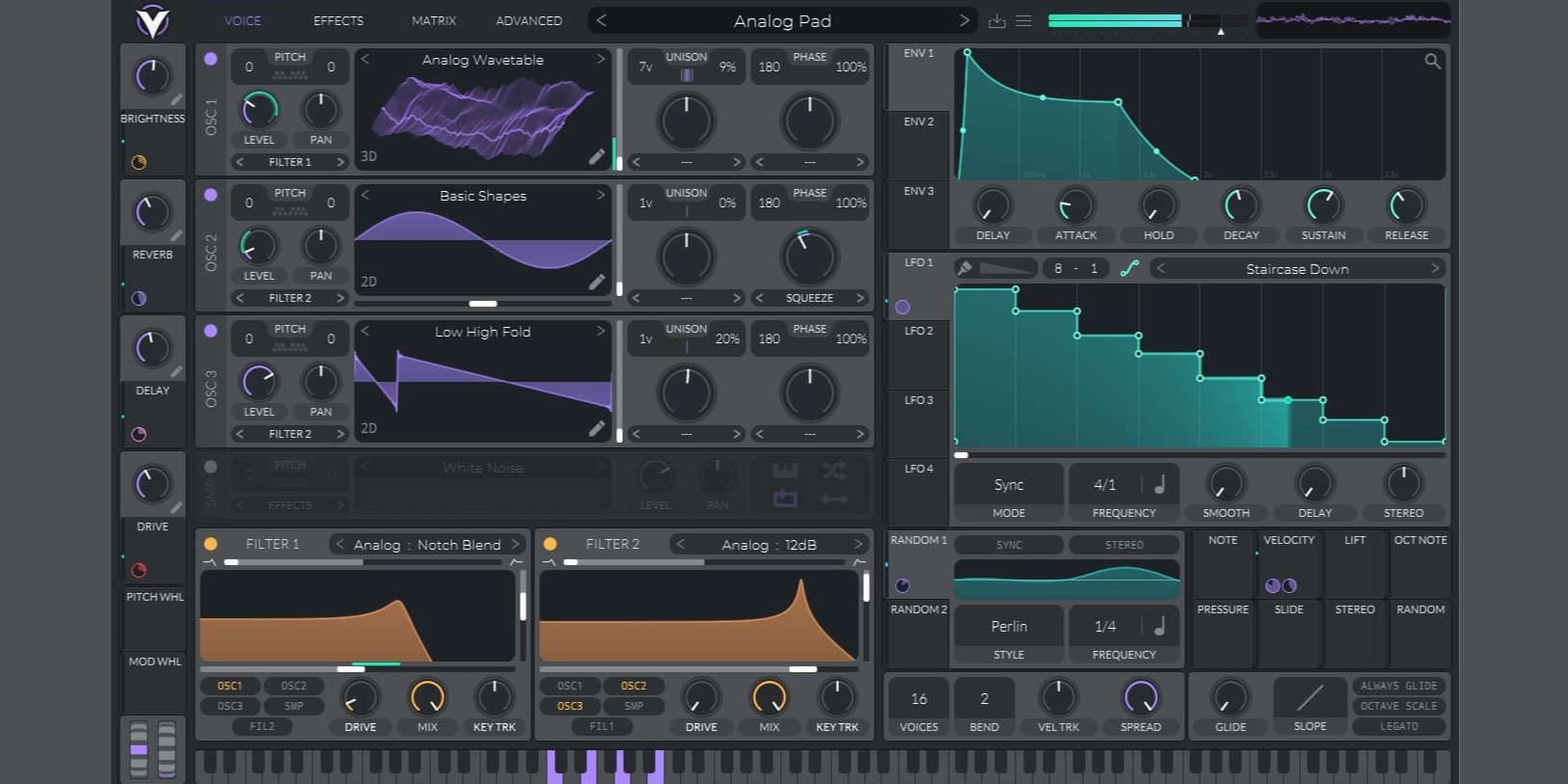Toggle OSC2 input on Filter 2
The image size is (1568, 784).
click(634, 686)
